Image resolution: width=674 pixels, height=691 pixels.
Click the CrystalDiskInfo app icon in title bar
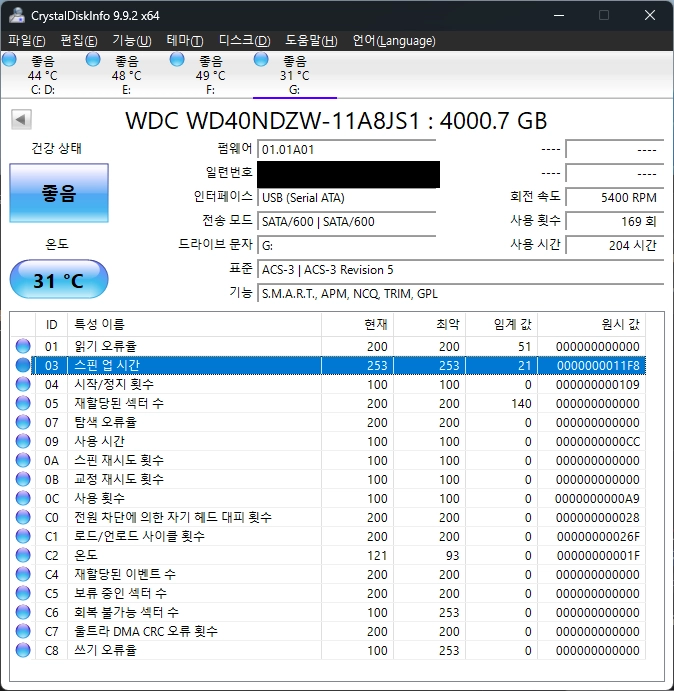tap(17, 15)
